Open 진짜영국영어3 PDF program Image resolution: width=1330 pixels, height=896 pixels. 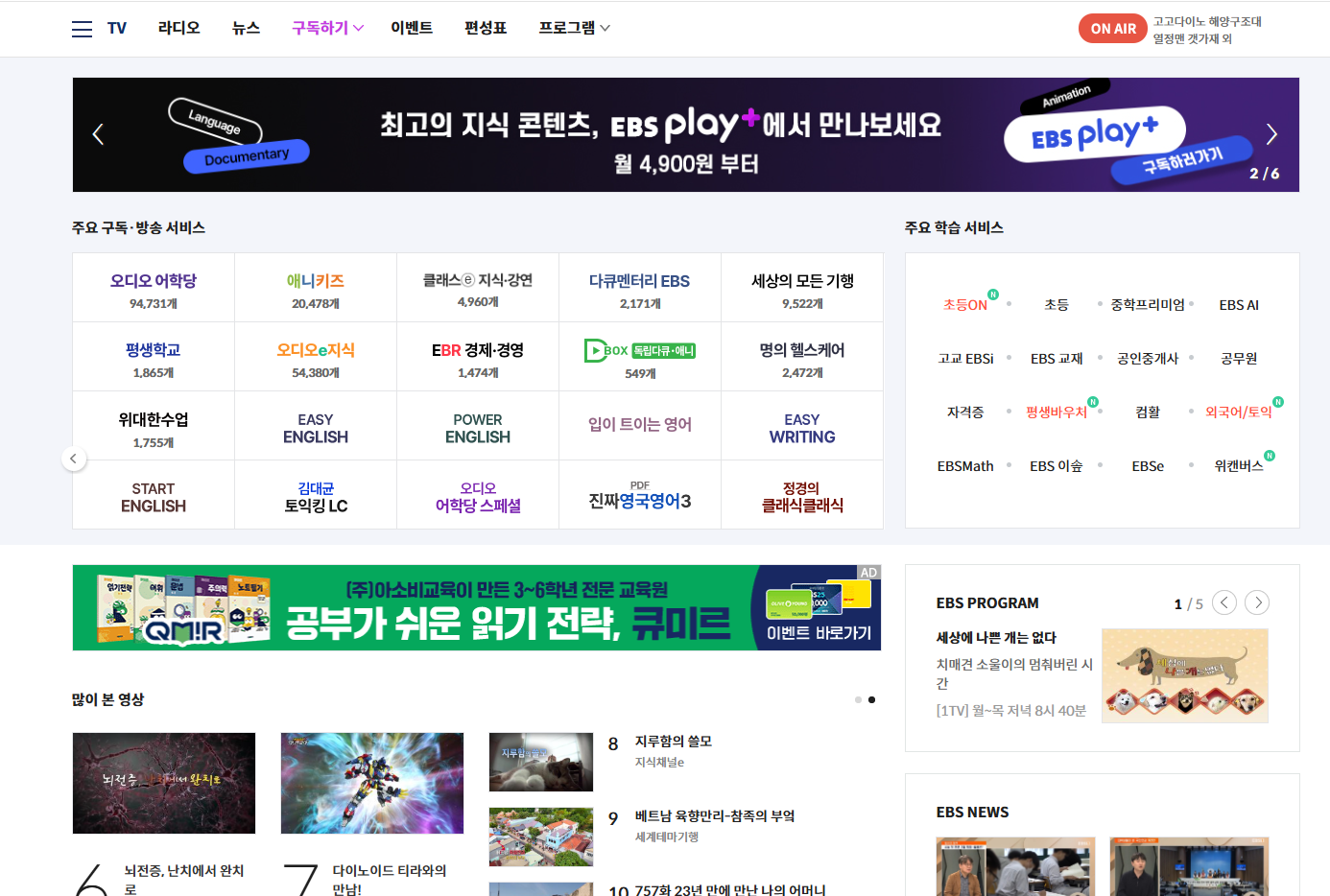click(640, 495)
